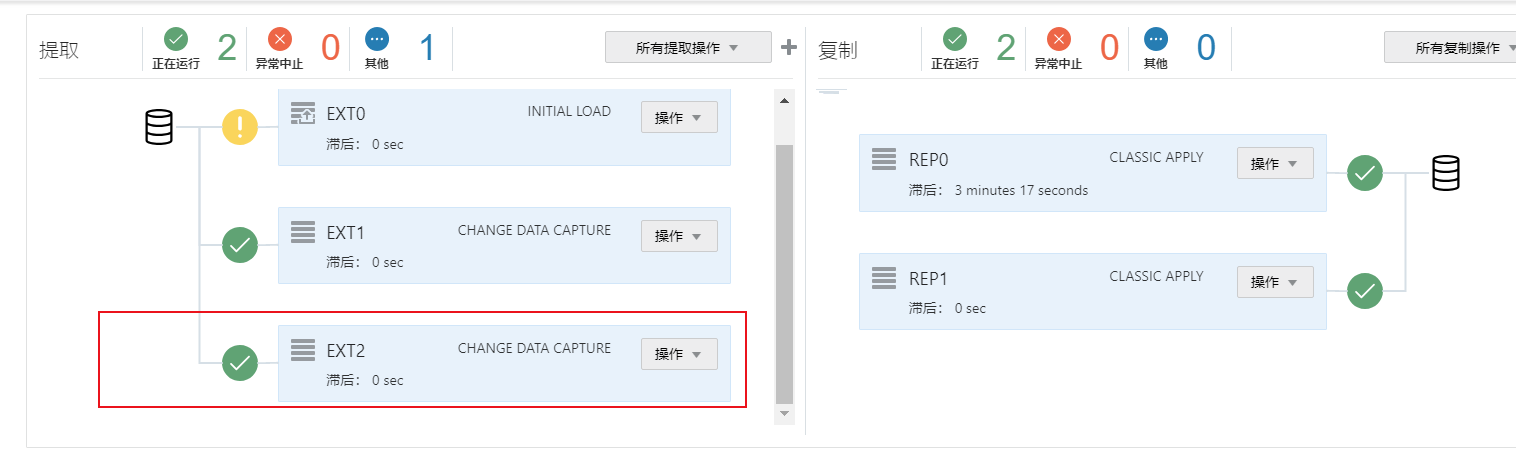Click the plus icon to add an extract
The image size is (1516, 452).
tap(788, 47)
